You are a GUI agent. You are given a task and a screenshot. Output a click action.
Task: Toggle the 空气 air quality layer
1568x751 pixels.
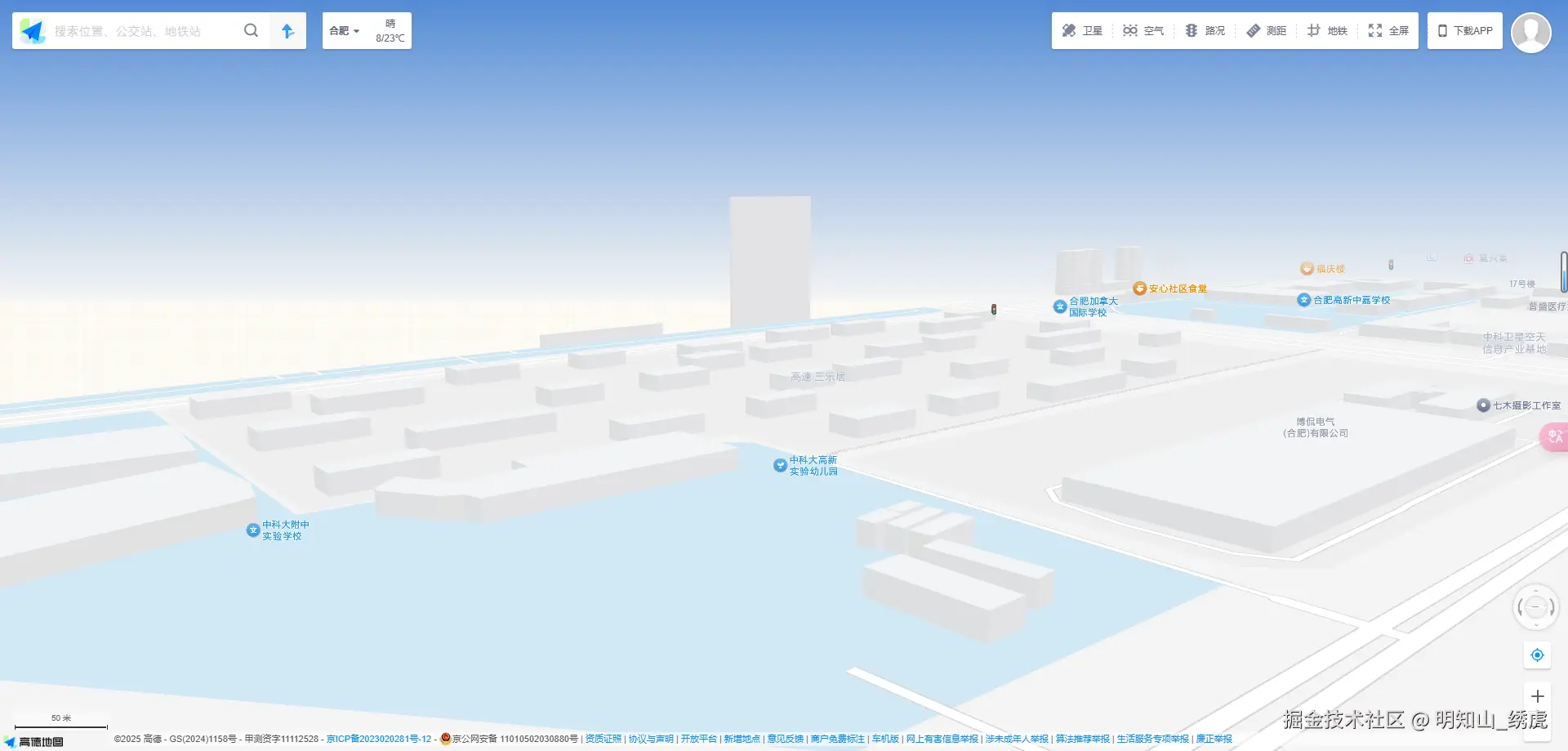1143,31
